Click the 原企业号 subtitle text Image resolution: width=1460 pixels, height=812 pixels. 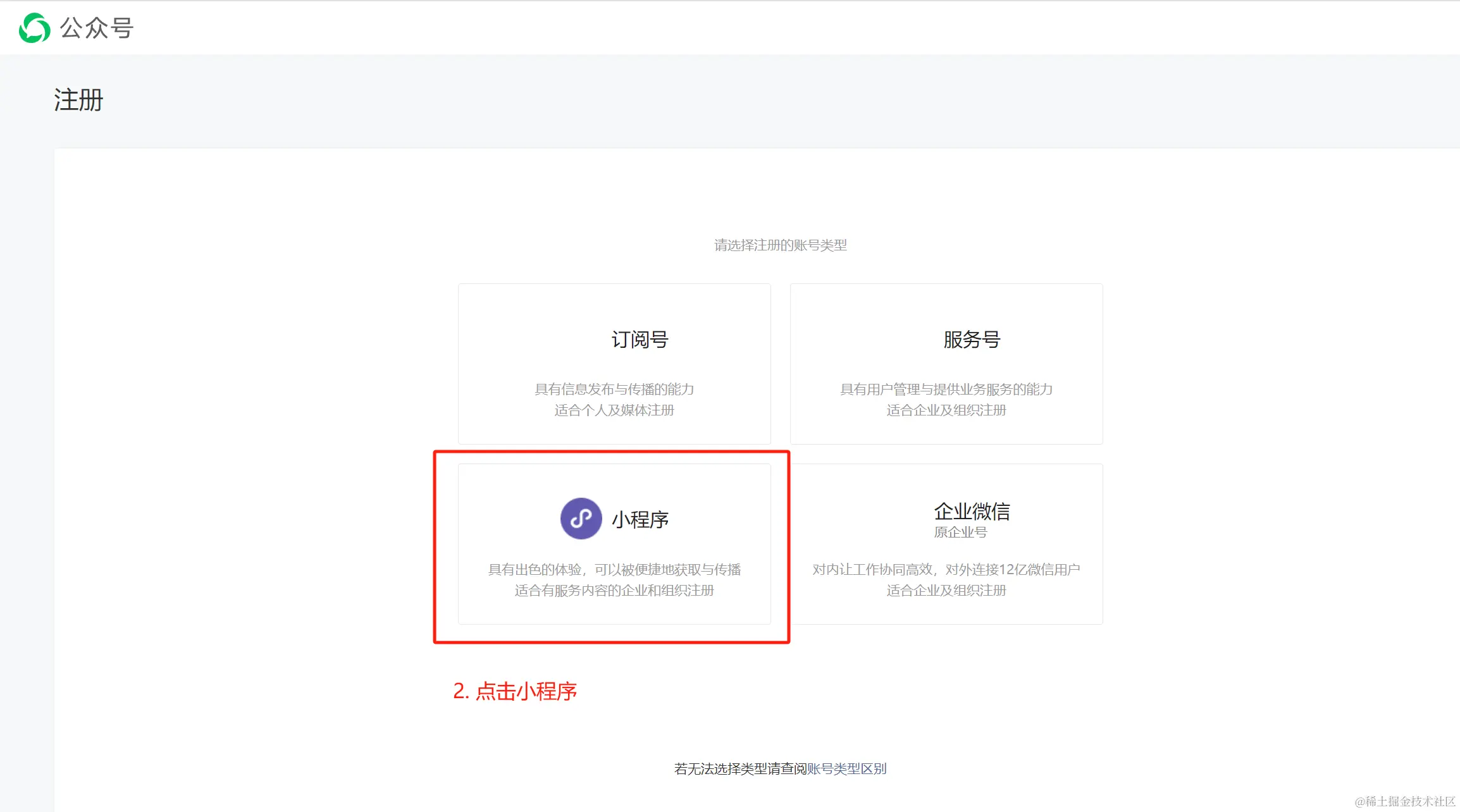point(960,532)
